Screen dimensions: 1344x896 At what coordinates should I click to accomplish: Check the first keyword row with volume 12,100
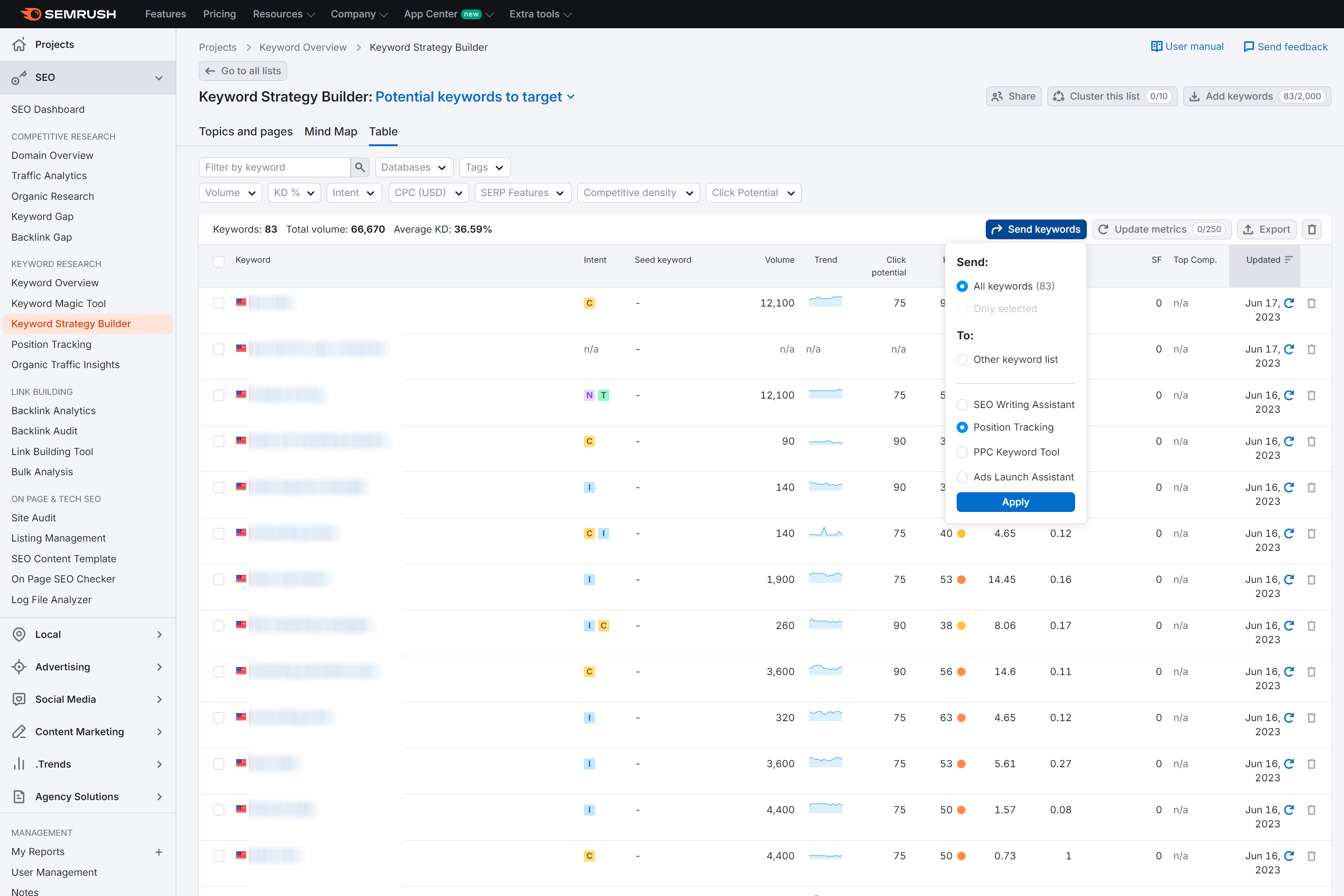click(x=218, y=303)
